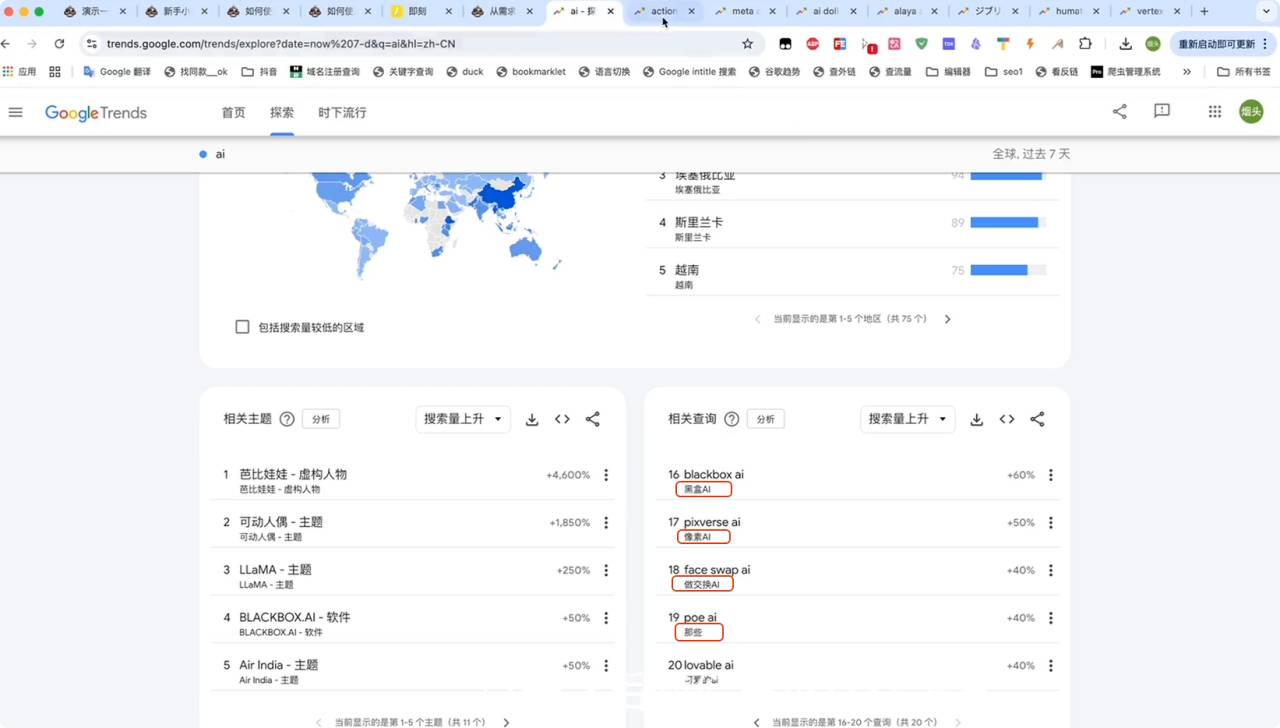Viewport: 1280px width, 728px height.
Task: Click 分析 button in 相关主题
Action: pyautogui.click(x=321, y=419)
